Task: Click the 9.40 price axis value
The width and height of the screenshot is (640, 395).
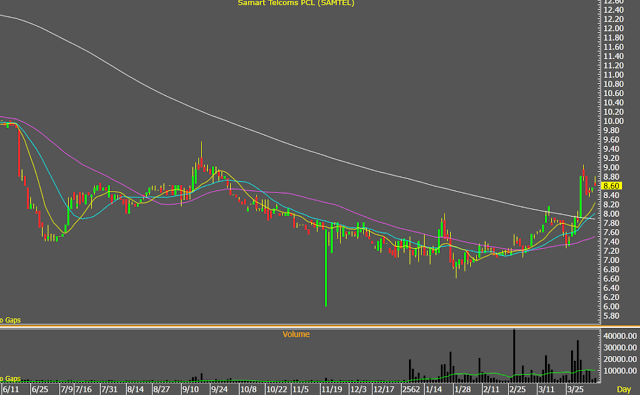Action: tap(612, 149)
